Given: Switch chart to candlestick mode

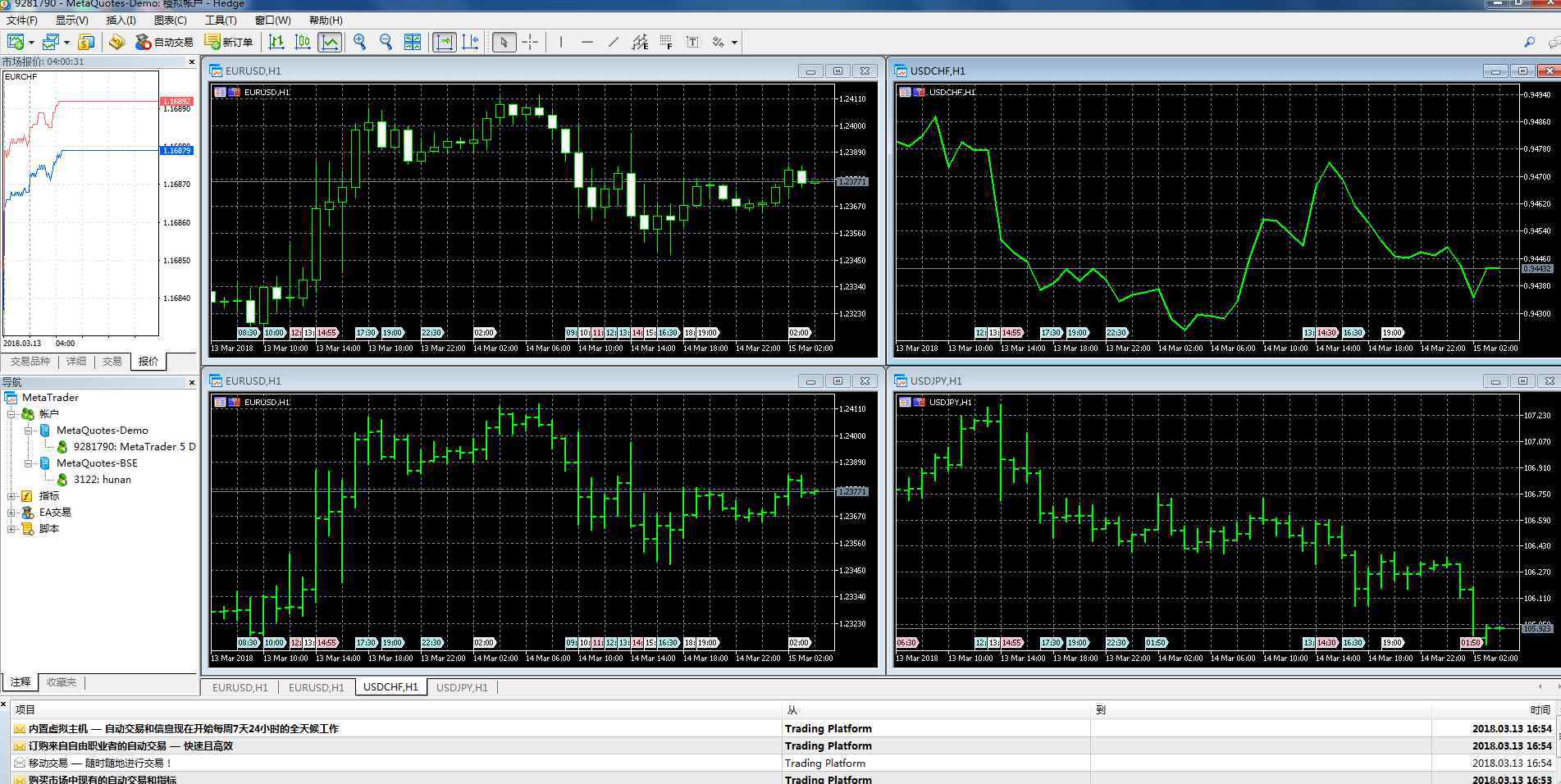Looking at the screenshot, I should (x=304, y=42).
